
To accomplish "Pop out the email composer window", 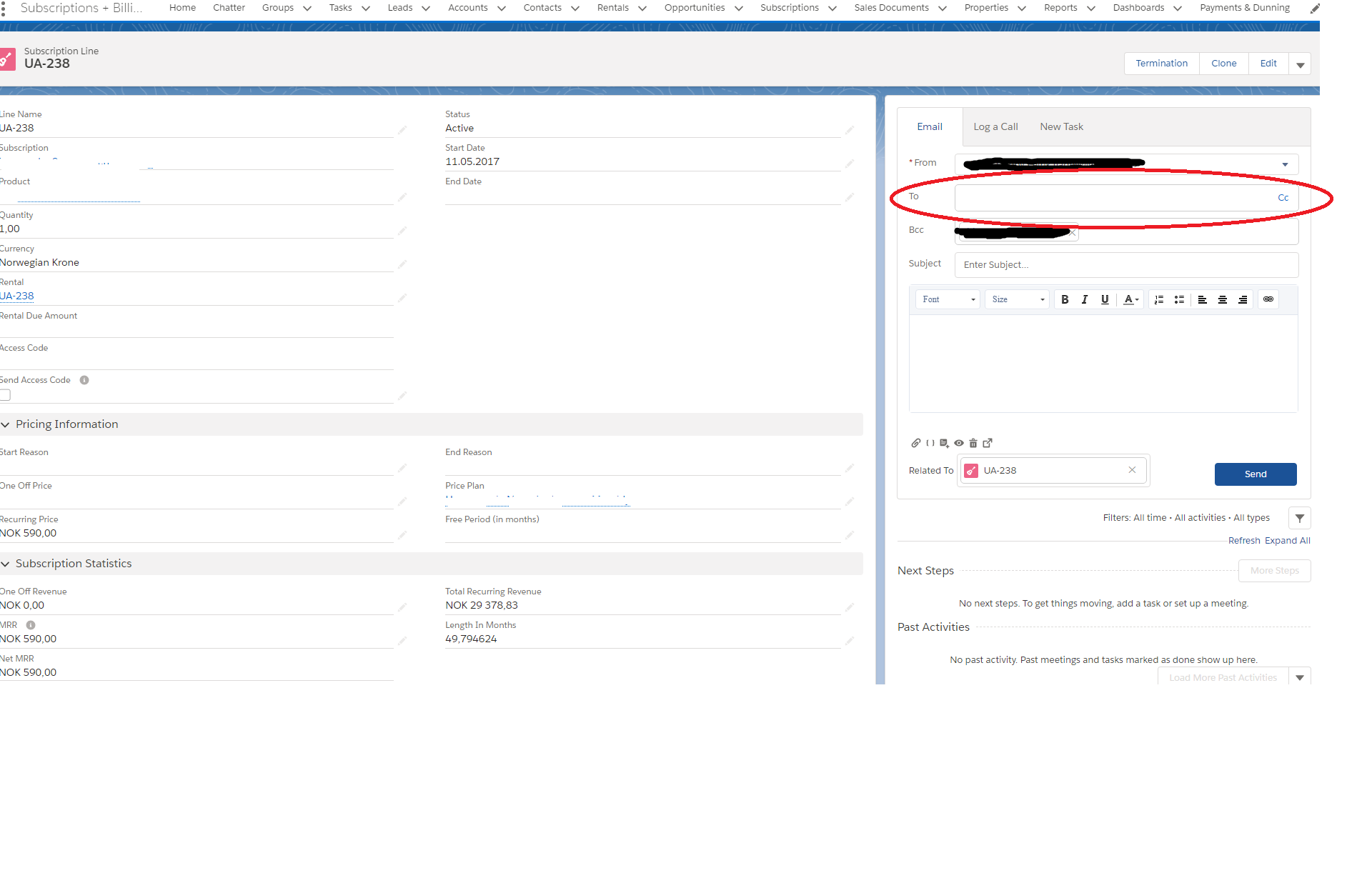I will click(x=988, y=443).
